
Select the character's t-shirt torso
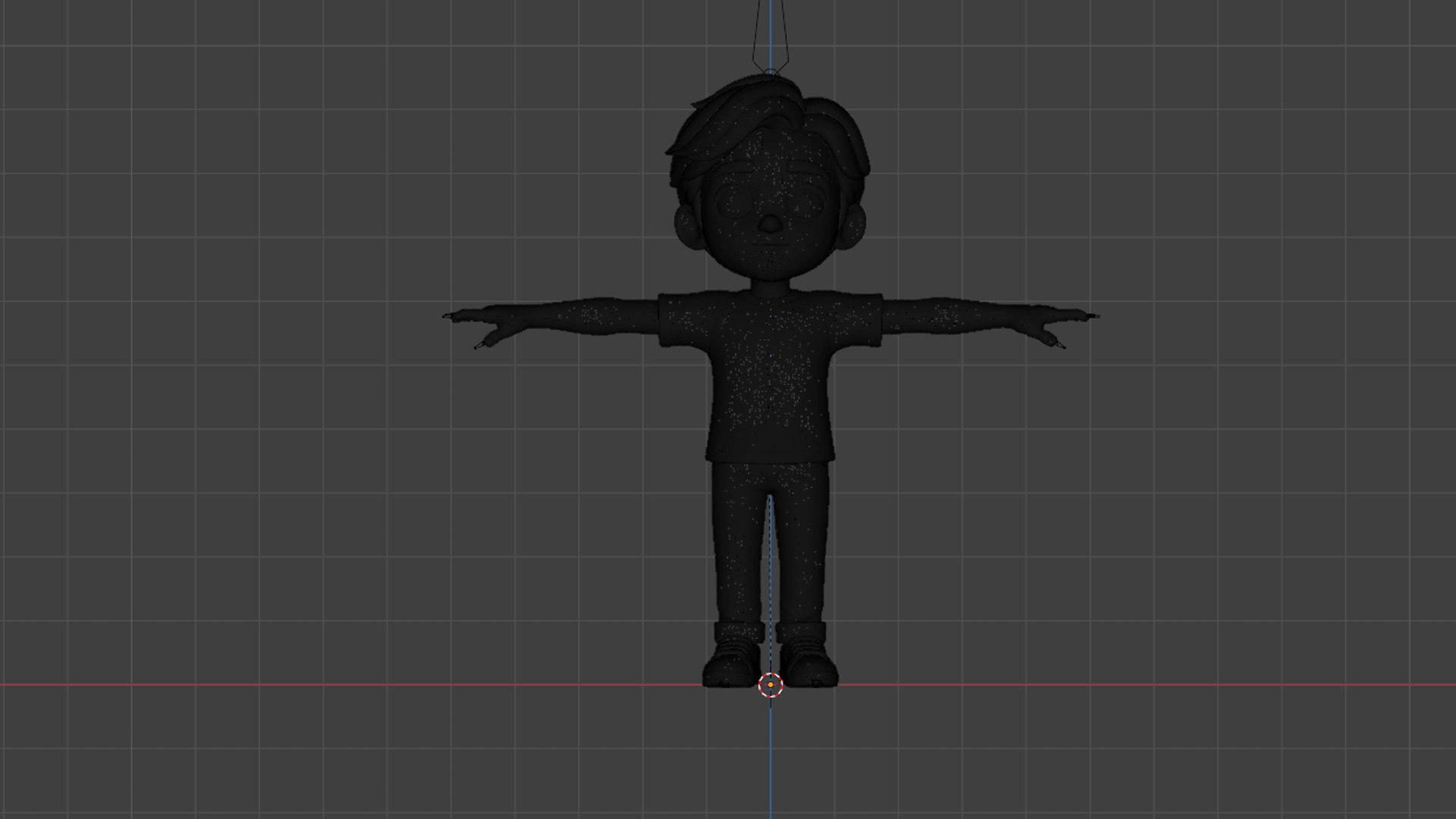[770, 376]
